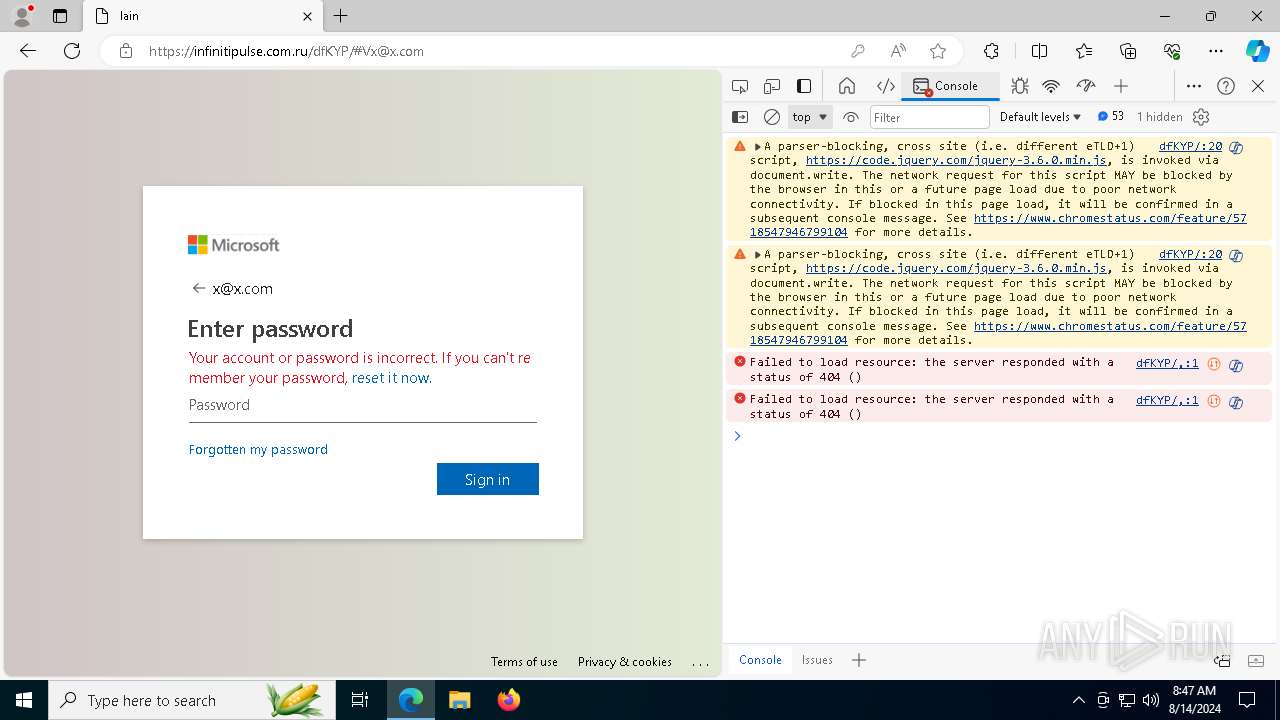Show the console sidebar

tap(740, 117)
